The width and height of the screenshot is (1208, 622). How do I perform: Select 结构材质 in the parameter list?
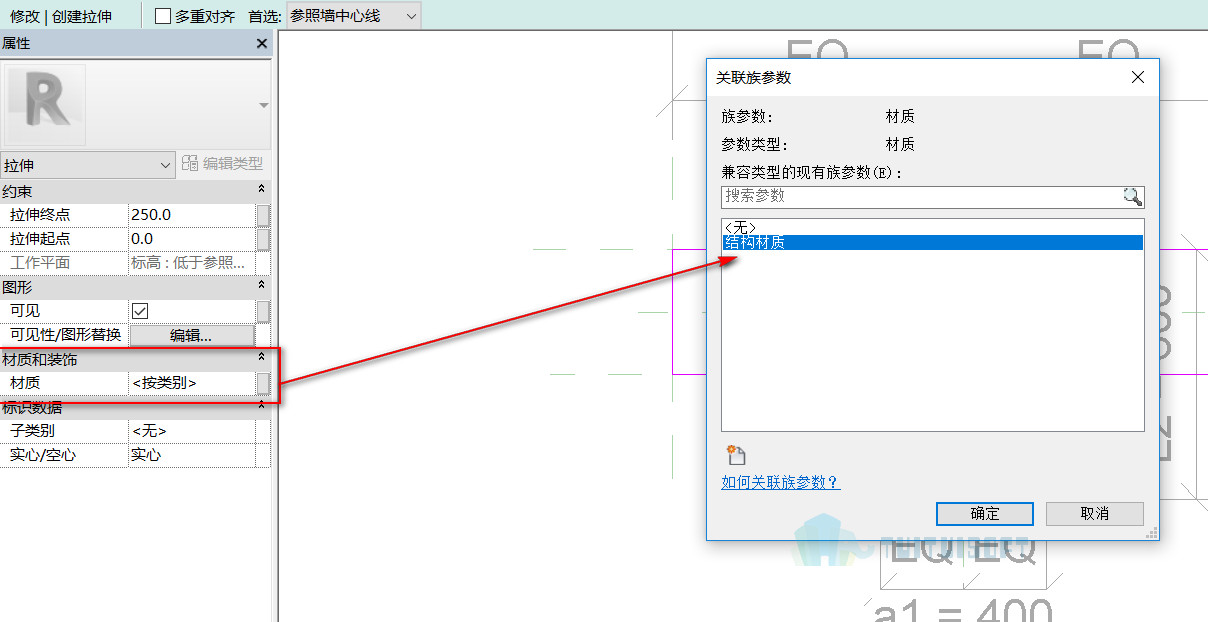coord(932,242)
